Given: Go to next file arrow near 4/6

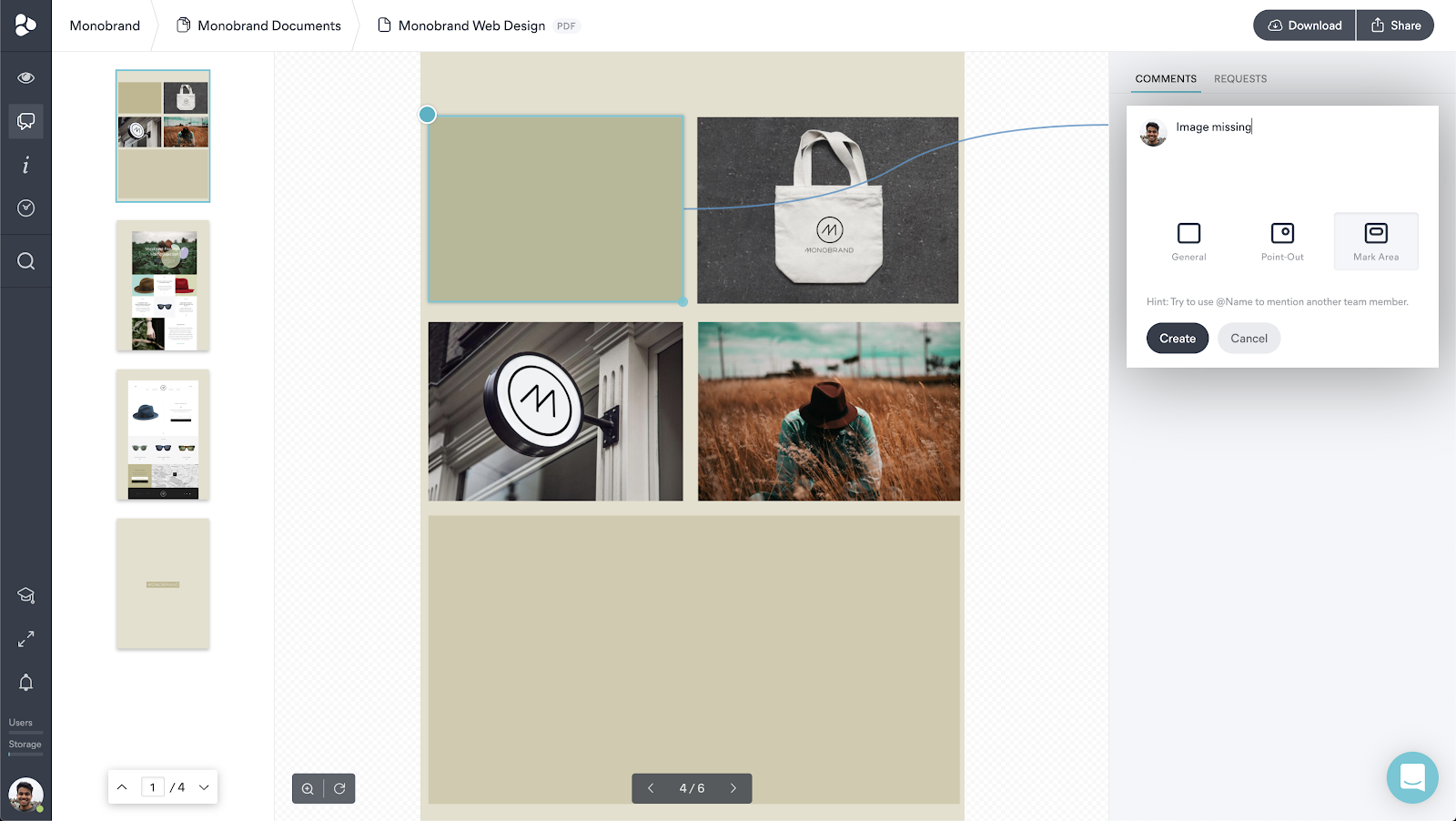Looking at the screenshot, I should point(733,788).
